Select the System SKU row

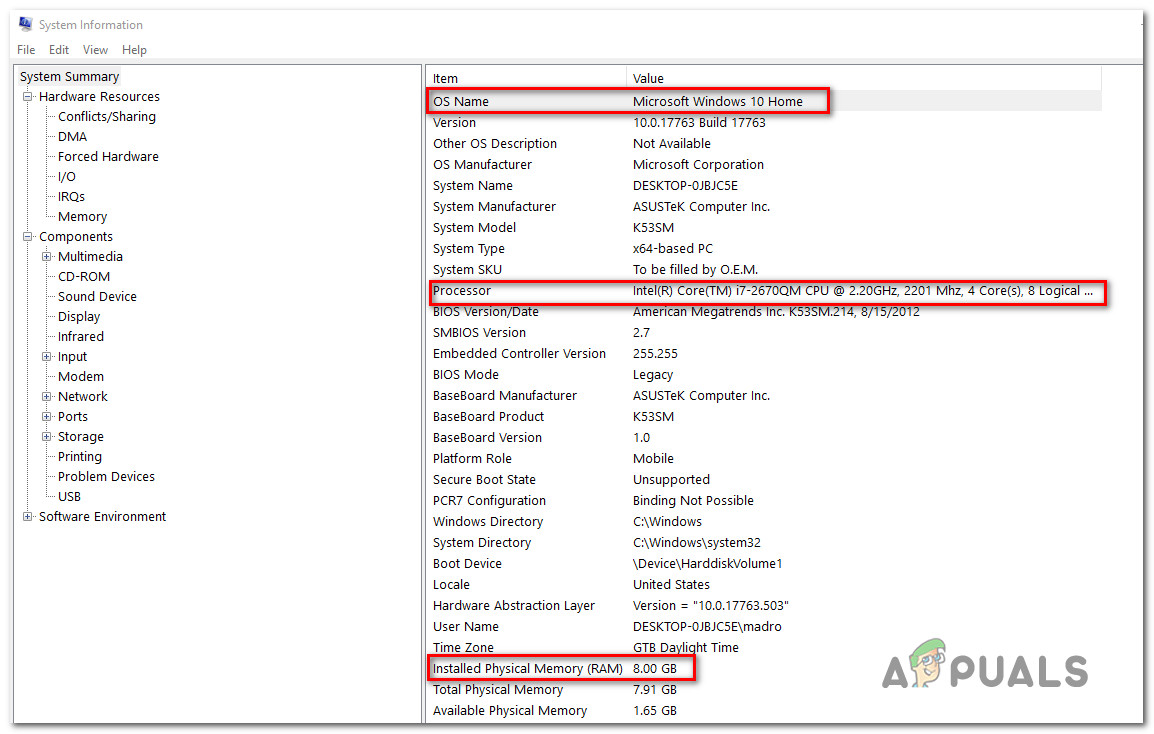pos(764,269)
